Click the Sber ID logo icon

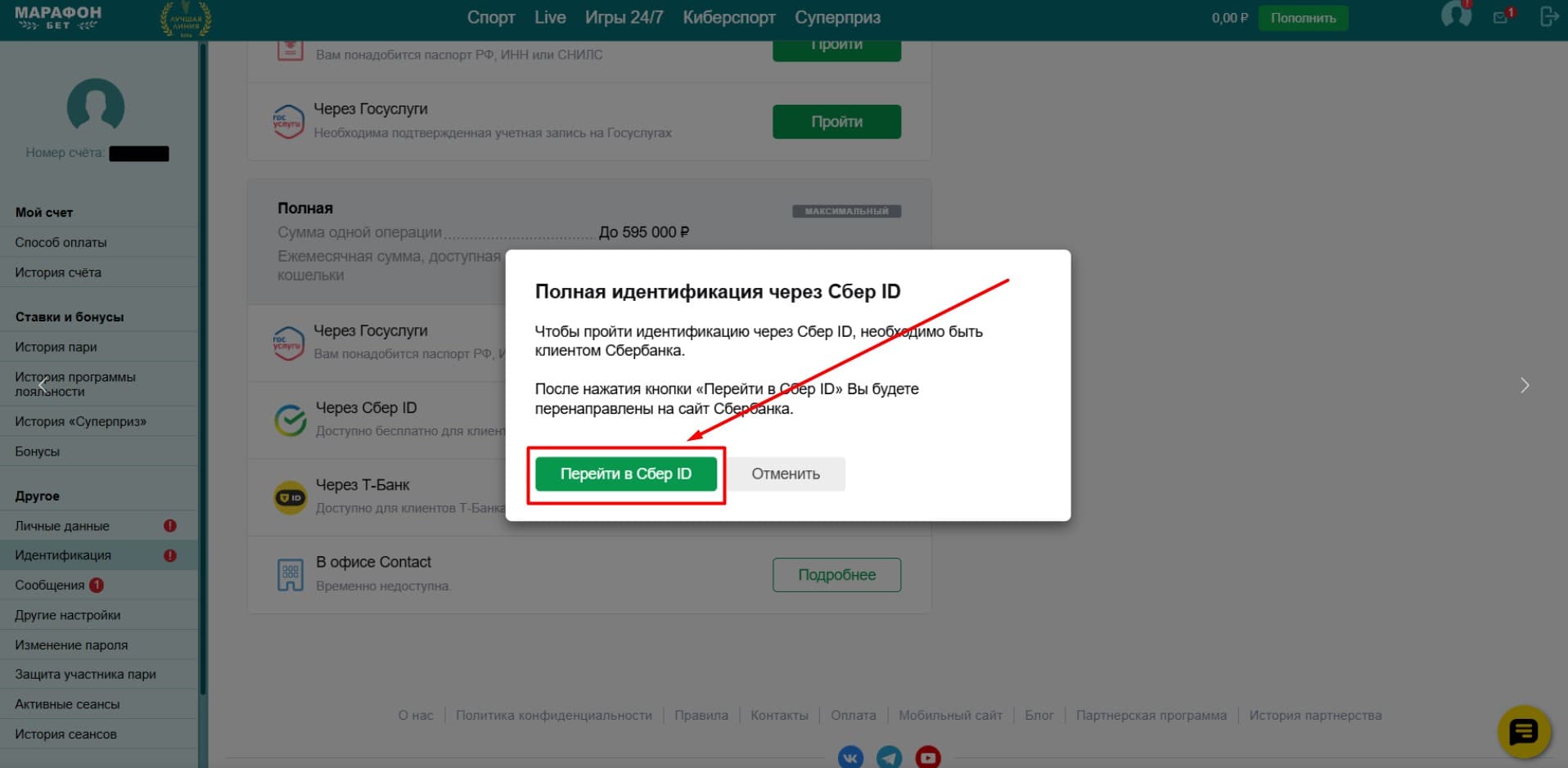click(x=290, y=420)
